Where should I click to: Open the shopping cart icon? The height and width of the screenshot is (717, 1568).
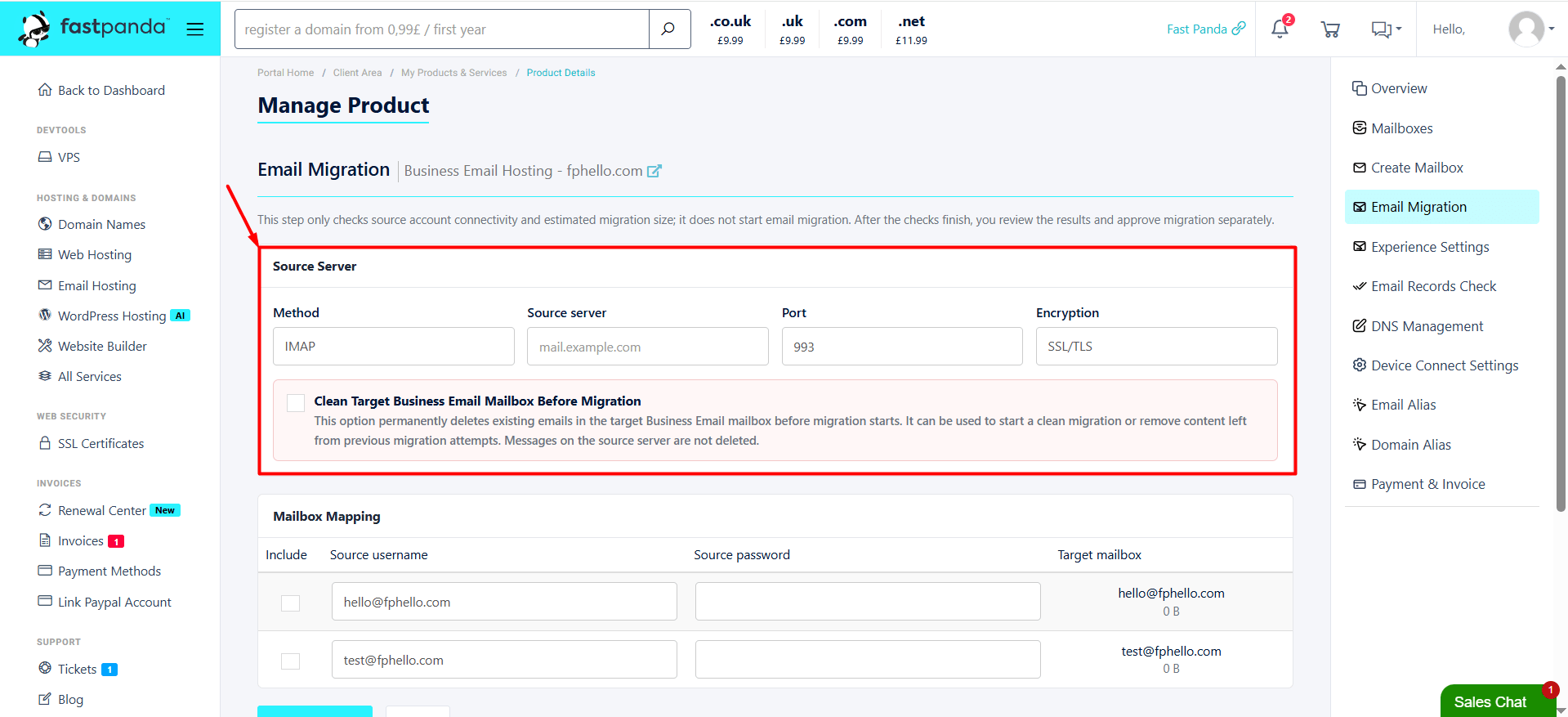(1330, 29)
